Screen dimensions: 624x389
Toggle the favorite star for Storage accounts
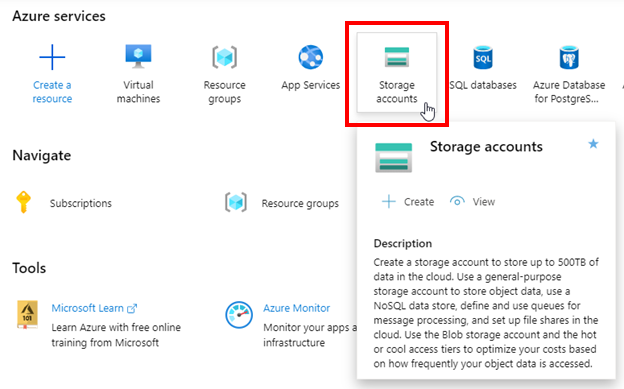(x=593, y=144)
